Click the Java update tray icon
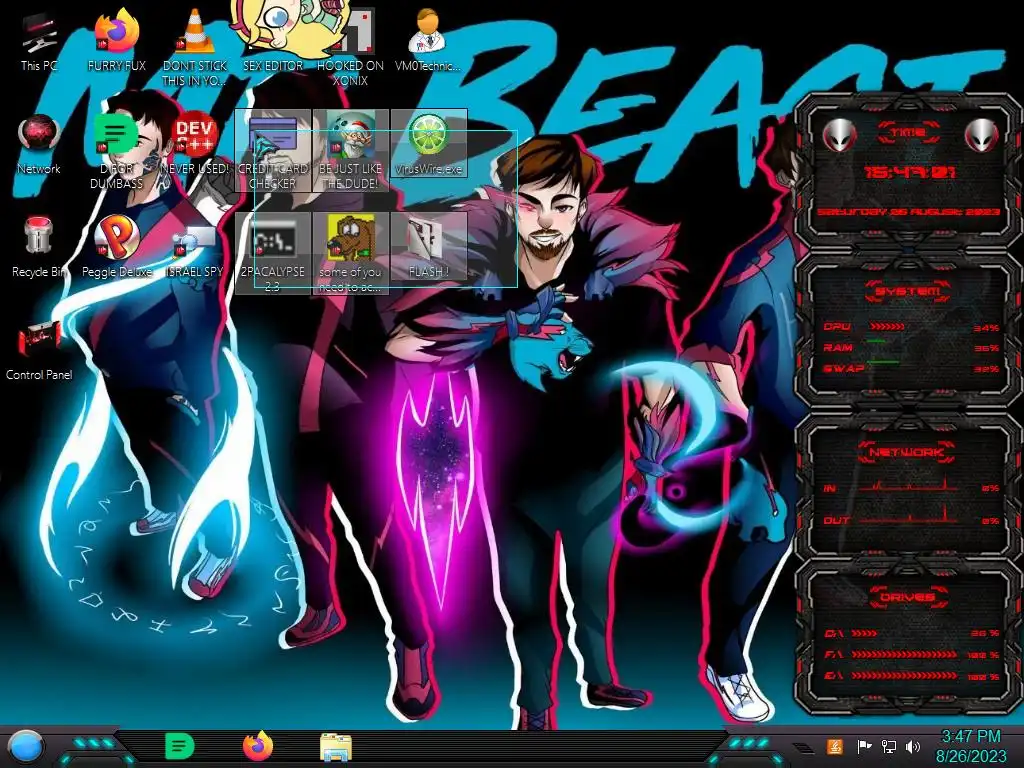1024x768 pixels. pyautogui.click(x=834, y=746)
